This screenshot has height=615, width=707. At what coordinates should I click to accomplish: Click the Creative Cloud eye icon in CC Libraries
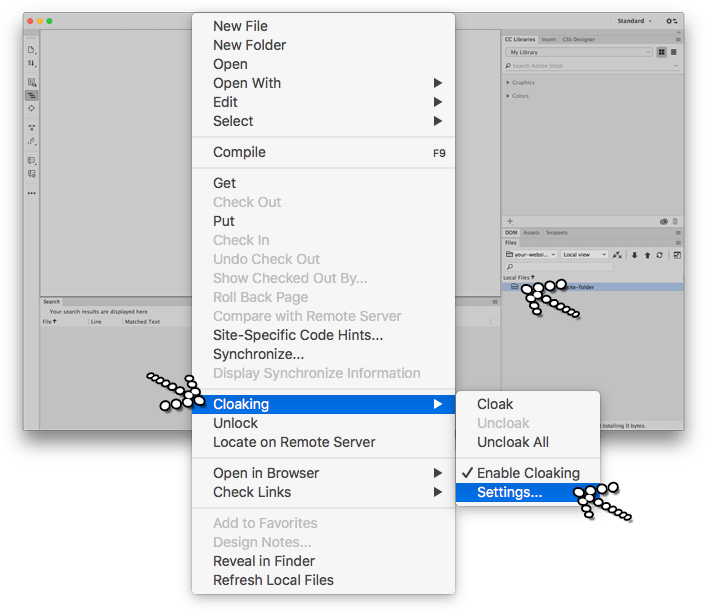(x=664, y=221)
